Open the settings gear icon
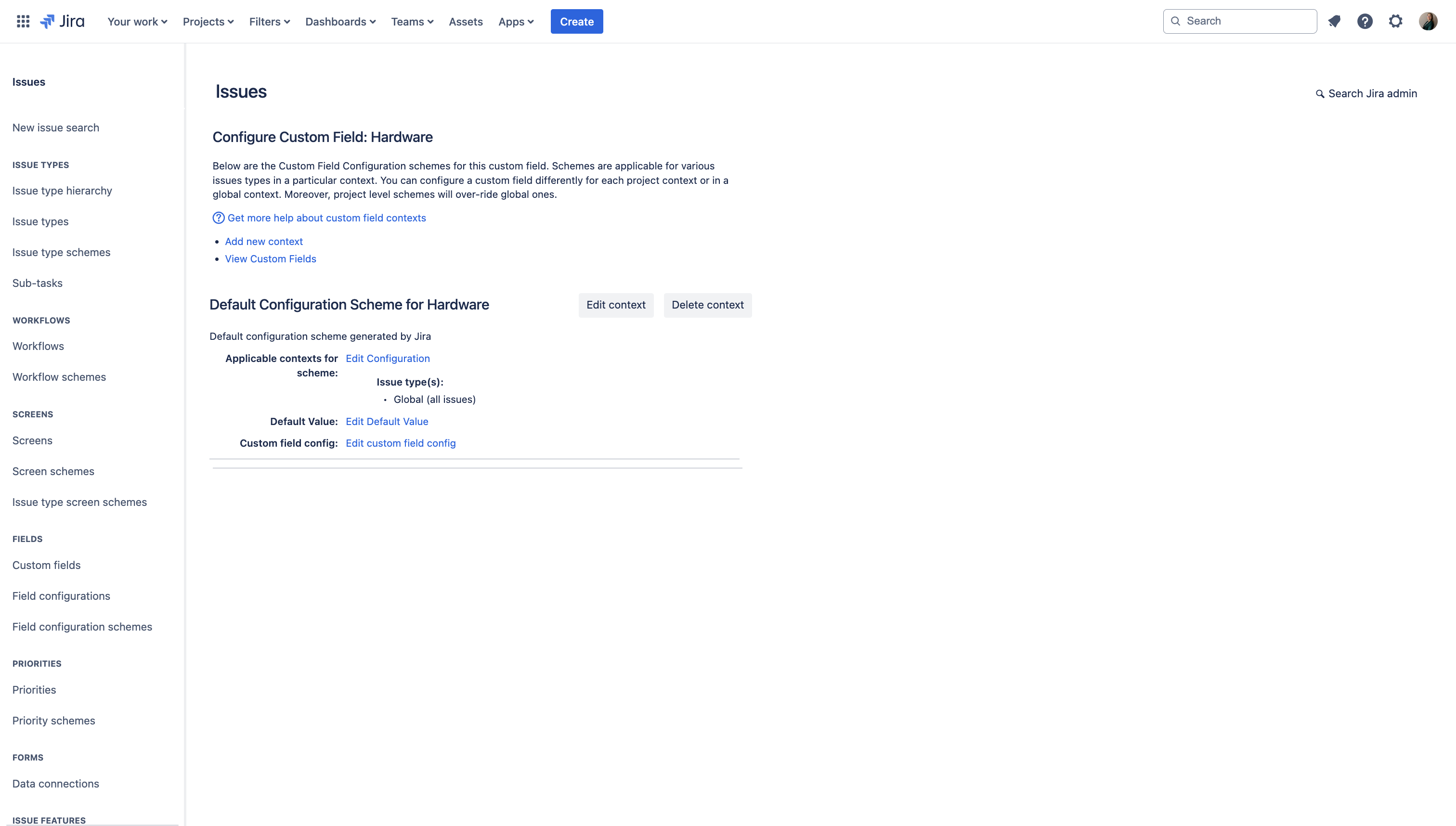The width and height of the screenshot is (1456, 826). click(1396, 21)
